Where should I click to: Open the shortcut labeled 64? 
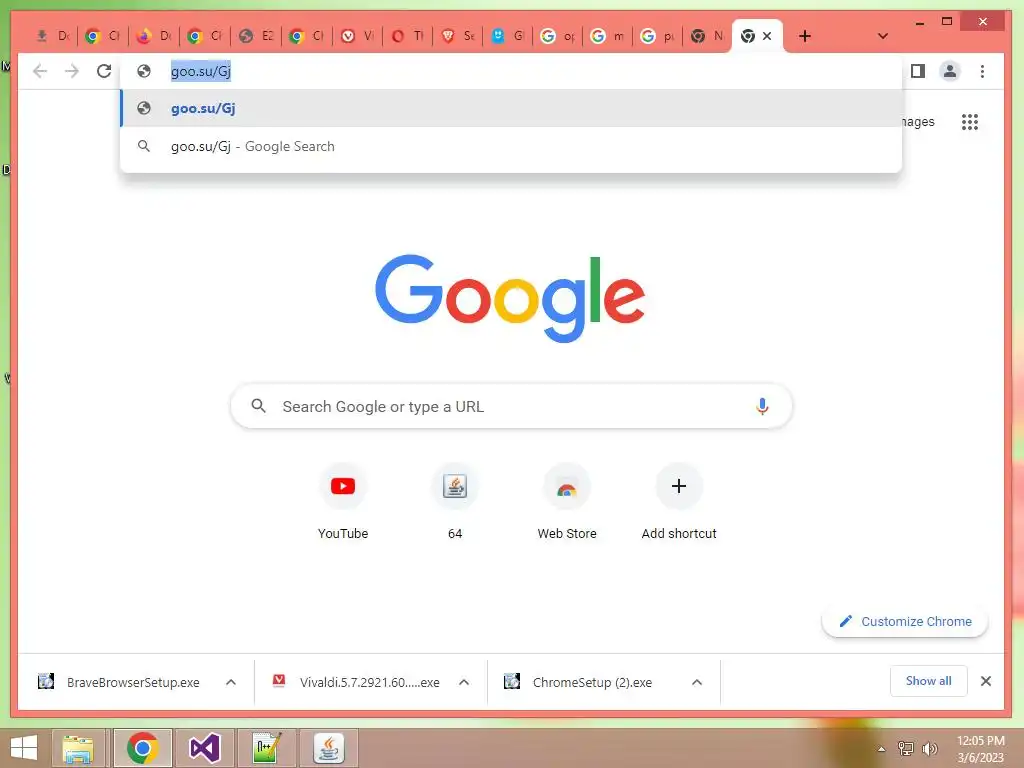tap(455, 502)
